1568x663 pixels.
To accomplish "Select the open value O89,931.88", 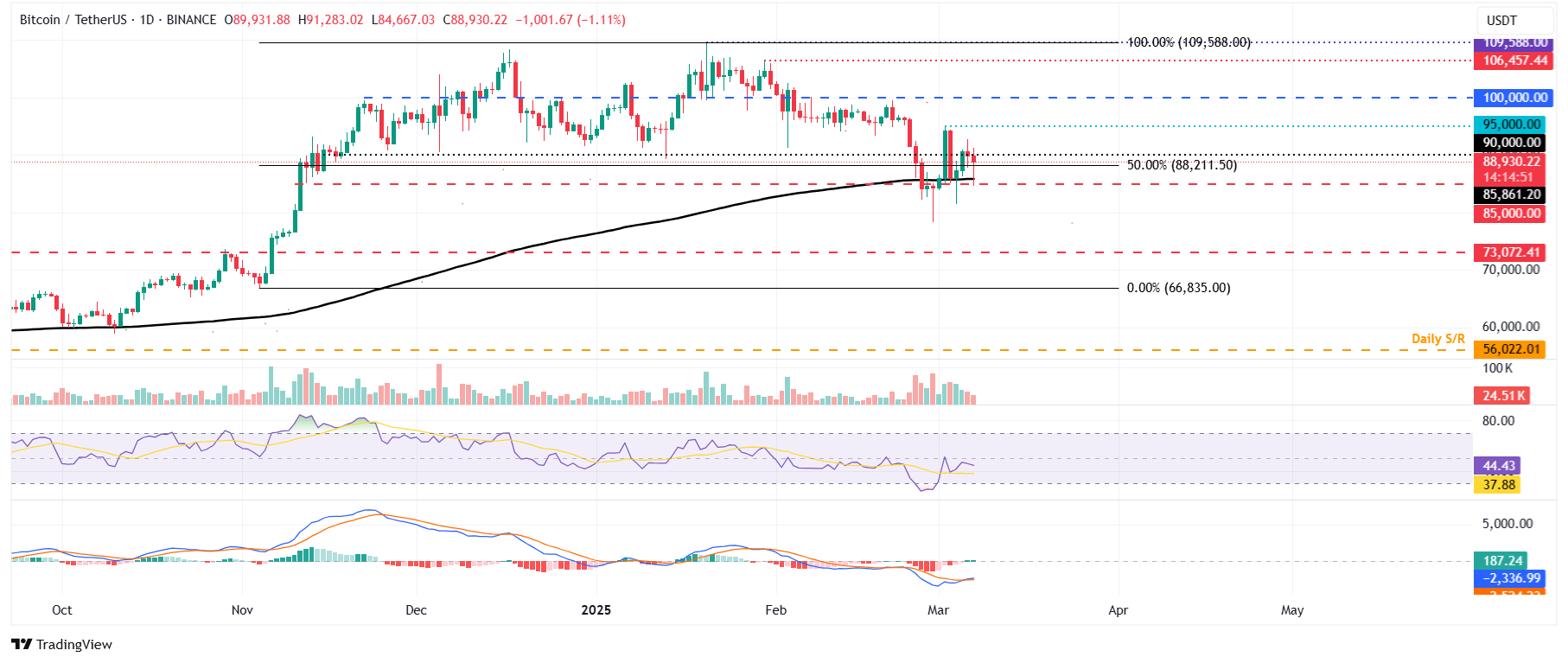I will 257,20.
